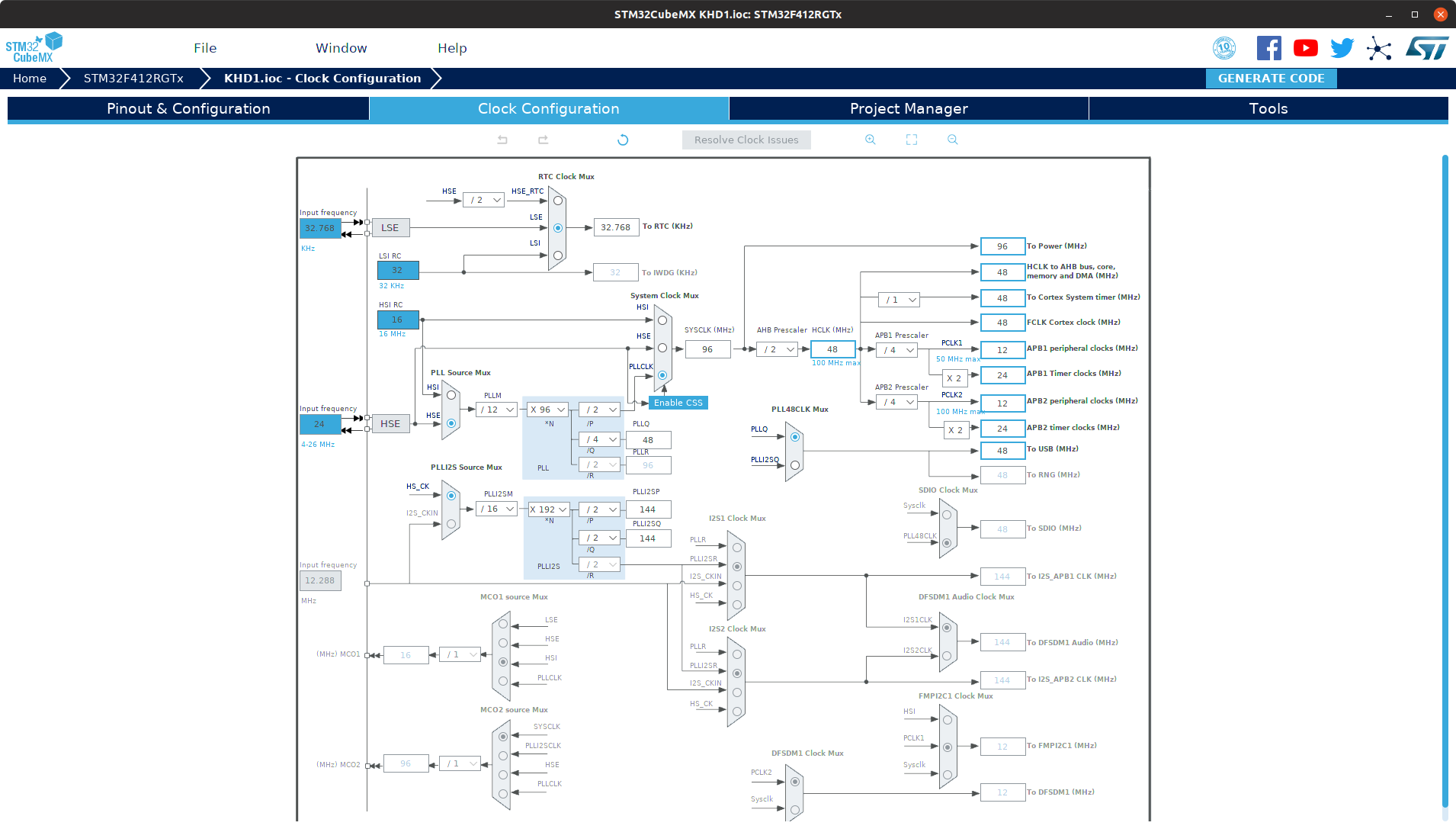Select HSE in PLL Source Mux
The width and height of the screenshot is (1456, 829).
tap(451, 423)
